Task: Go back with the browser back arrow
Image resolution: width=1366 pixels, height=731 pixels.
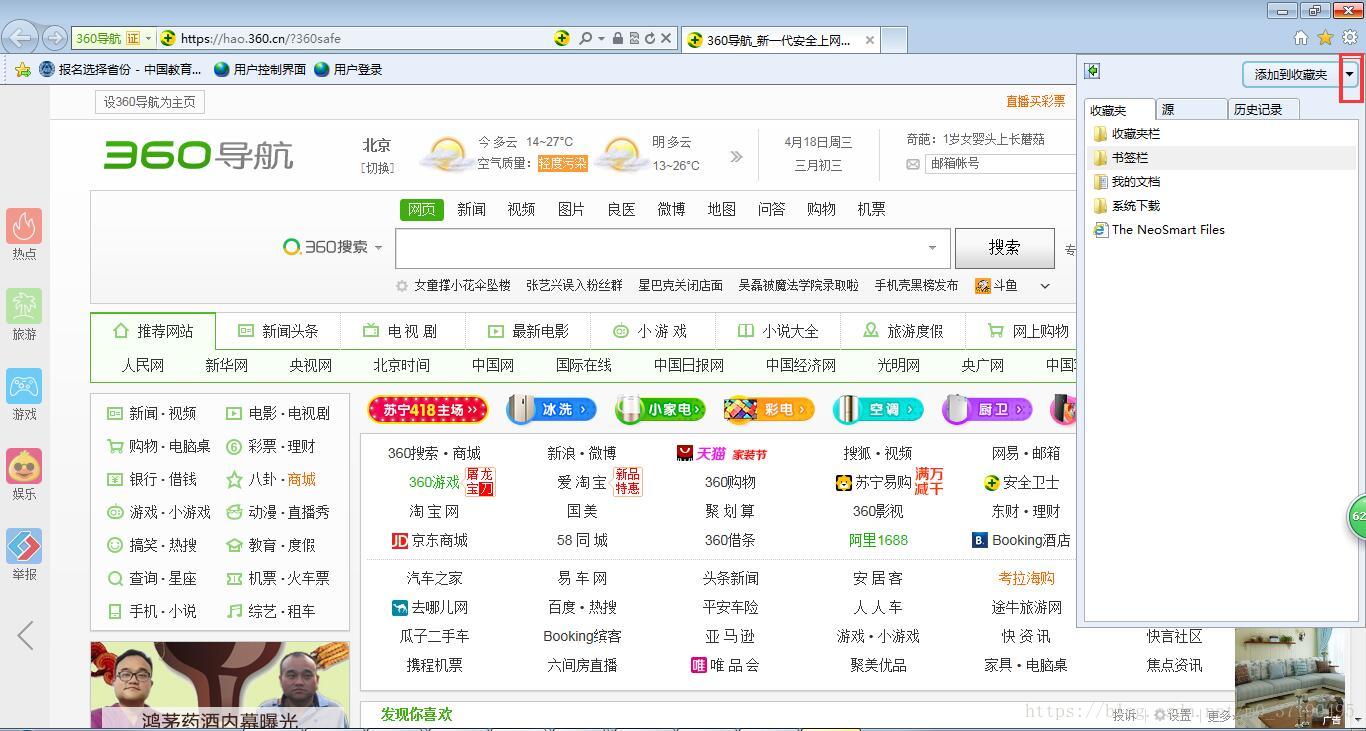Action: pos(20,38)
